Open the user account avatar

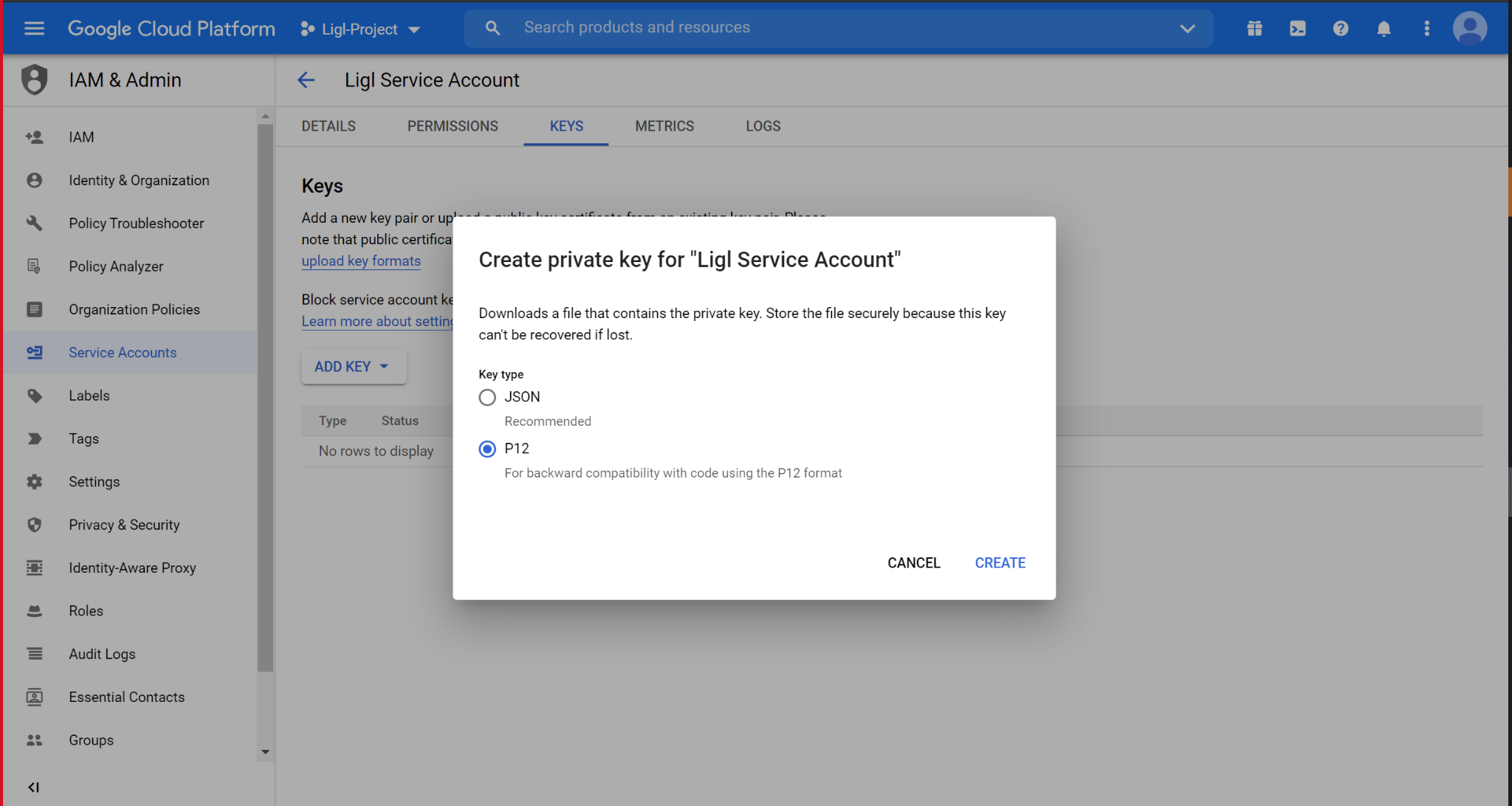coord(1470,29)
